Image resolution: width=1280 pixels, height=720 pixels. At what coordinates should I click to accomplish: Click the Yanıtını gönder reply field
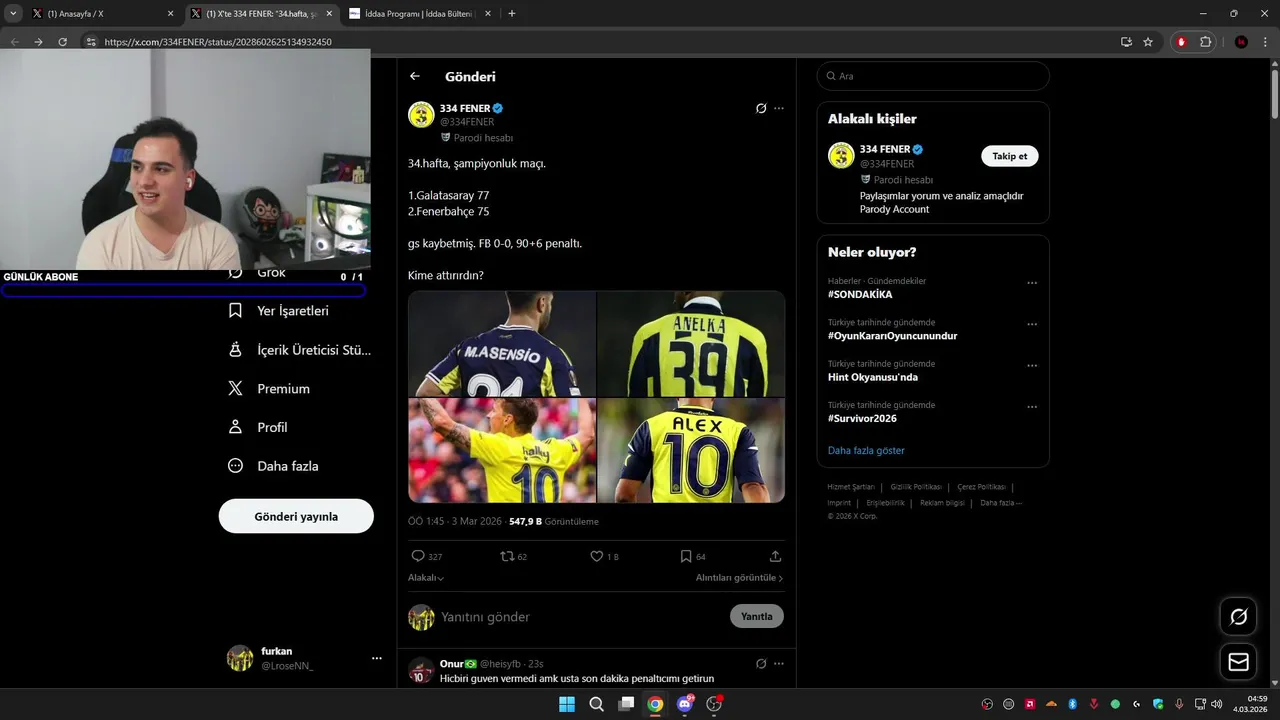click(580, 617)
